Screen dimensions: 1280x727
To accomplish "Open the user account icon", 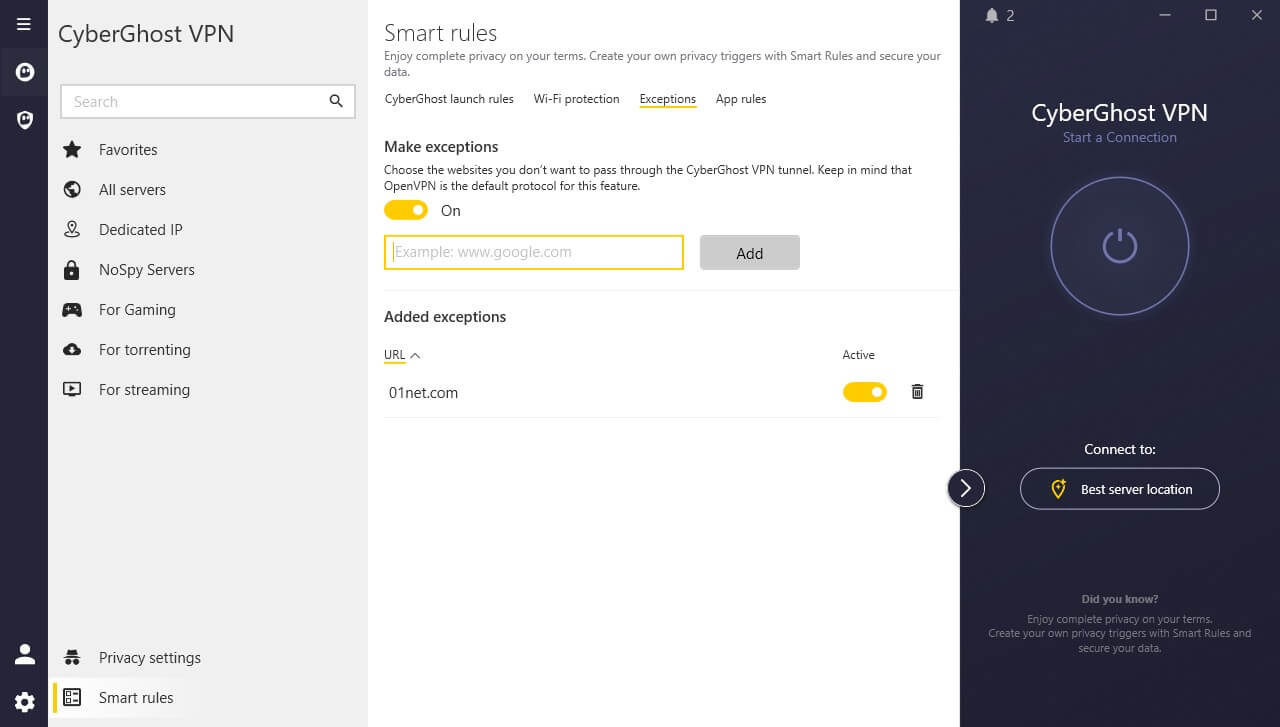I will point(24,655).
